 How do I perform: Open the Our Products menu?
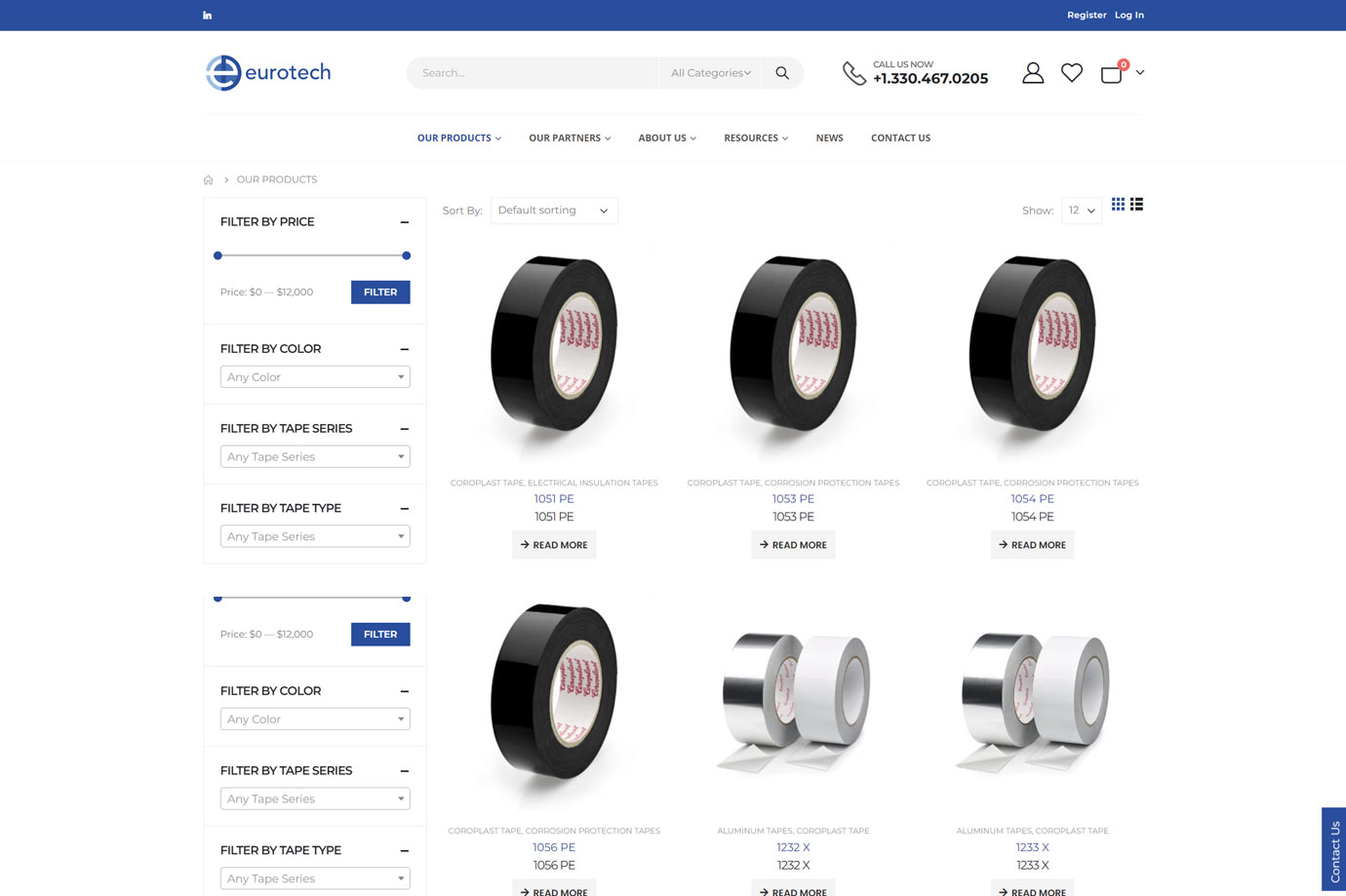pos(458,138)
